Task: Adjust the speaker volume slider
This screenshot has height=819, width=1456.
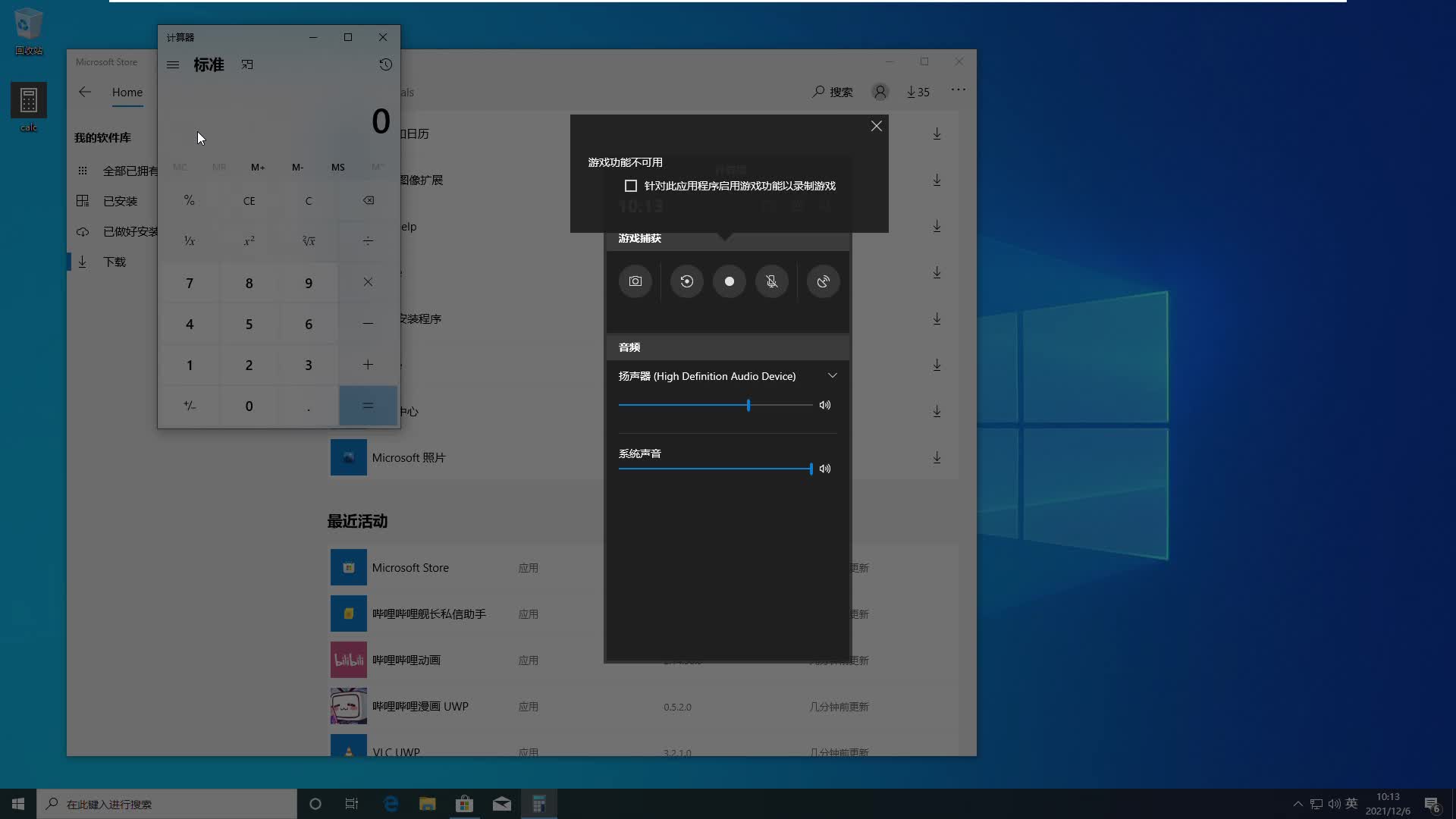Action: click(x=716, y=405)
